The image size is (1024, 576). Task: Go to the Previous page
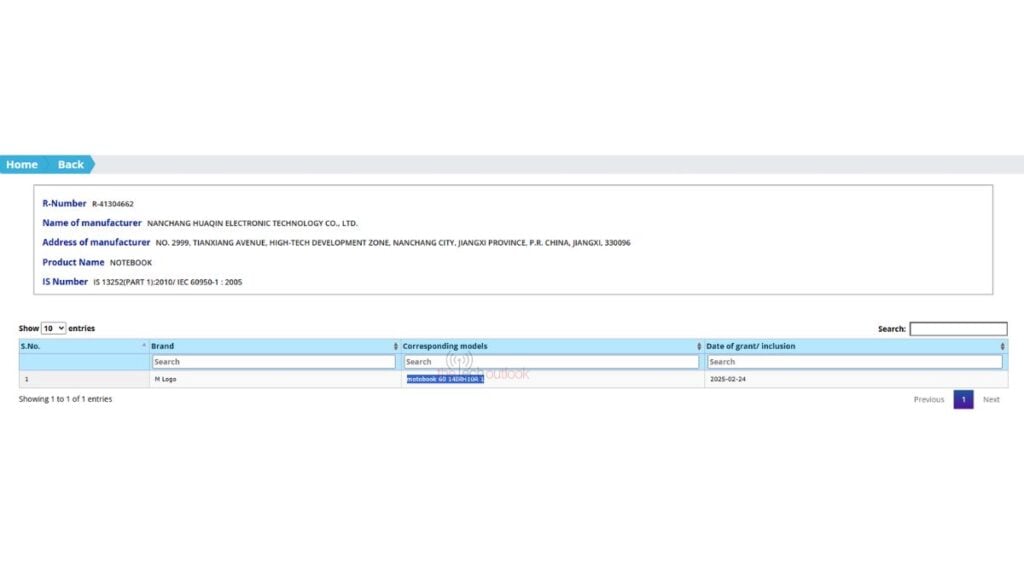[928, 400]
